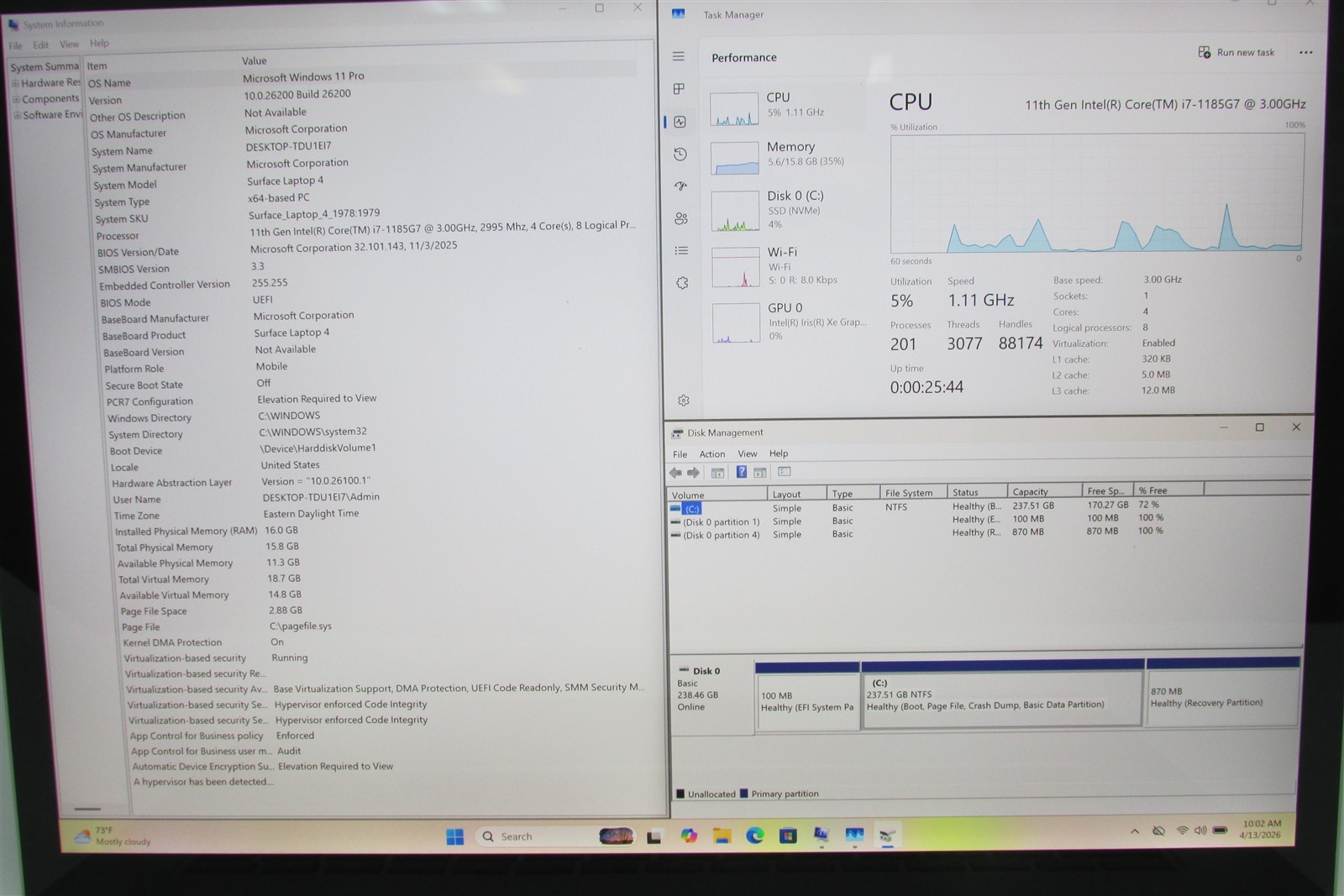
Task: Open Users icon in Task Manager sidebar
Action: click(681, 218)
